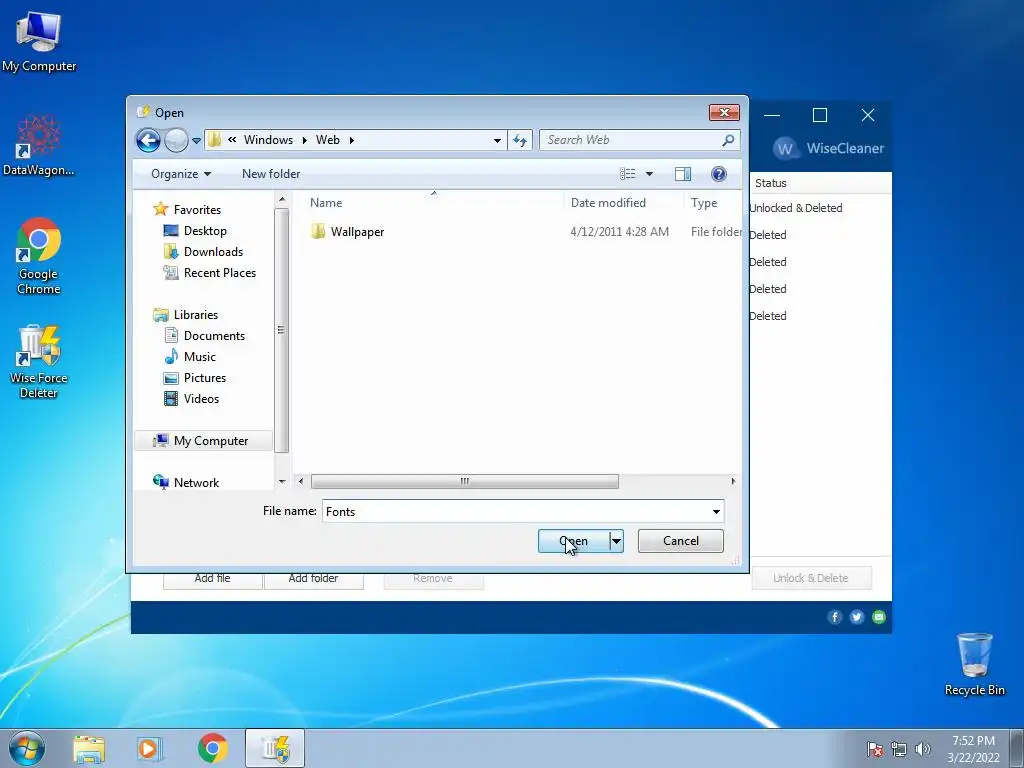
Task: Select Music library
Action: [x=199, y=357]
